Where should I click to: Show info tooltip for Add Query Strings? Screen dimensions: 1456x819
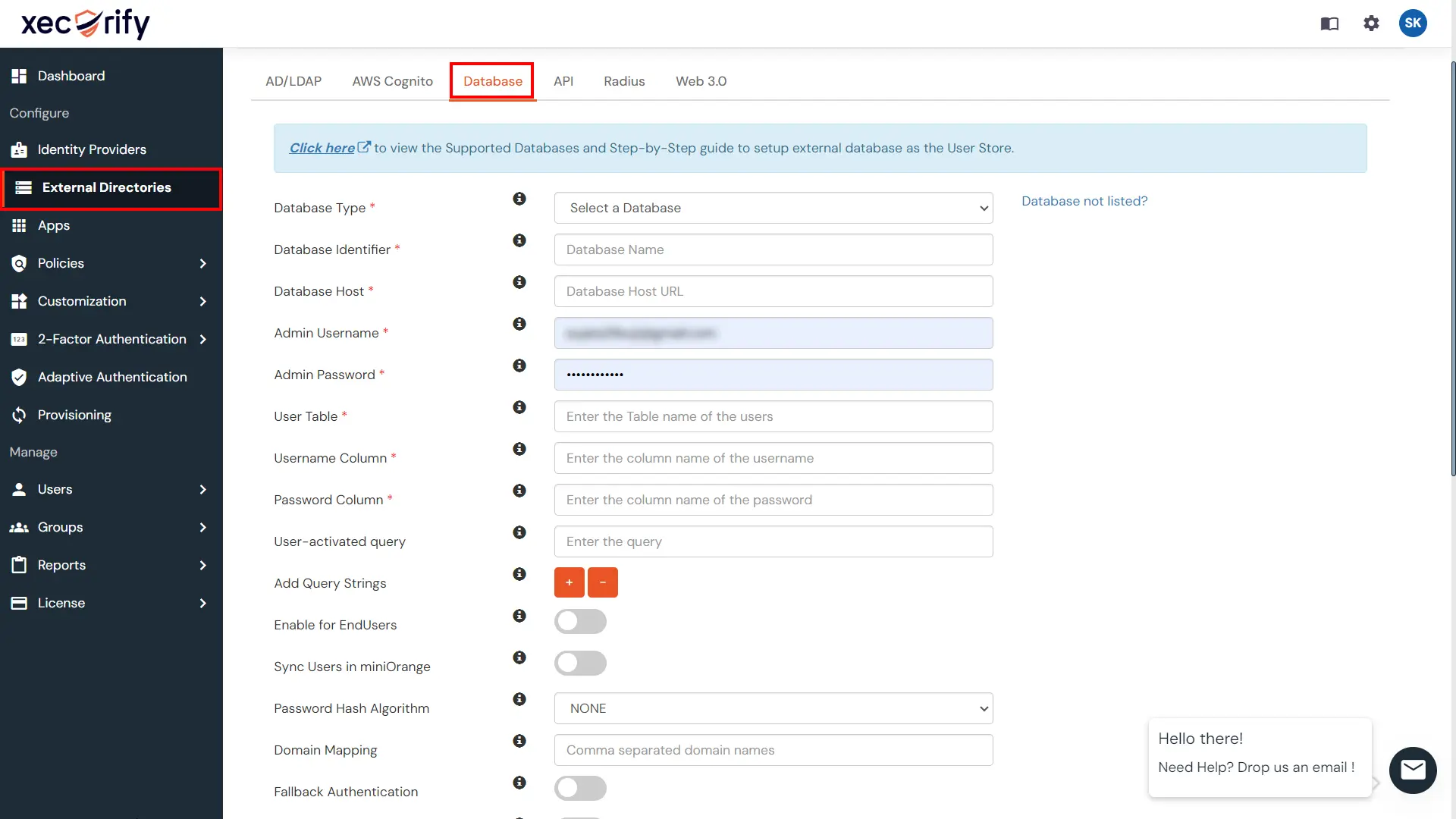point(519,574)
